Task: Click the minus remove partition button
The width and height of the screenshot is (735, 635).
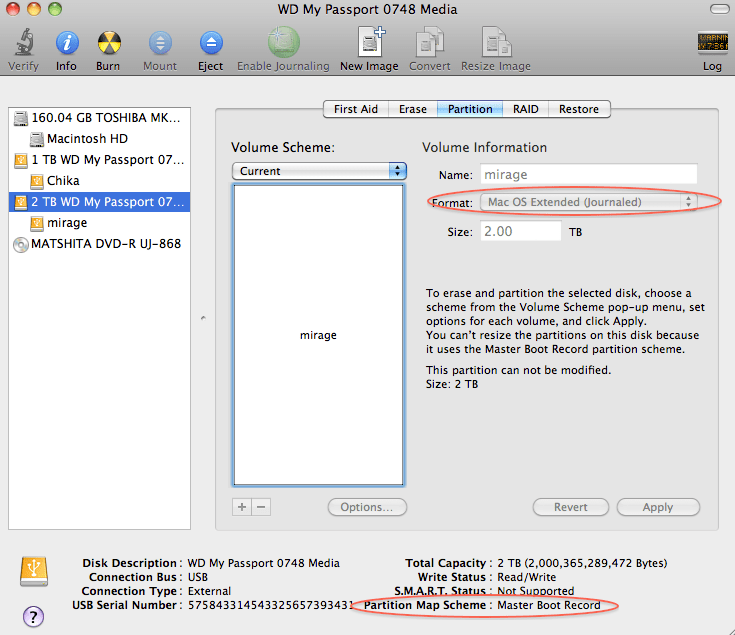Action: pyautogui.click(x=261, y=507)
